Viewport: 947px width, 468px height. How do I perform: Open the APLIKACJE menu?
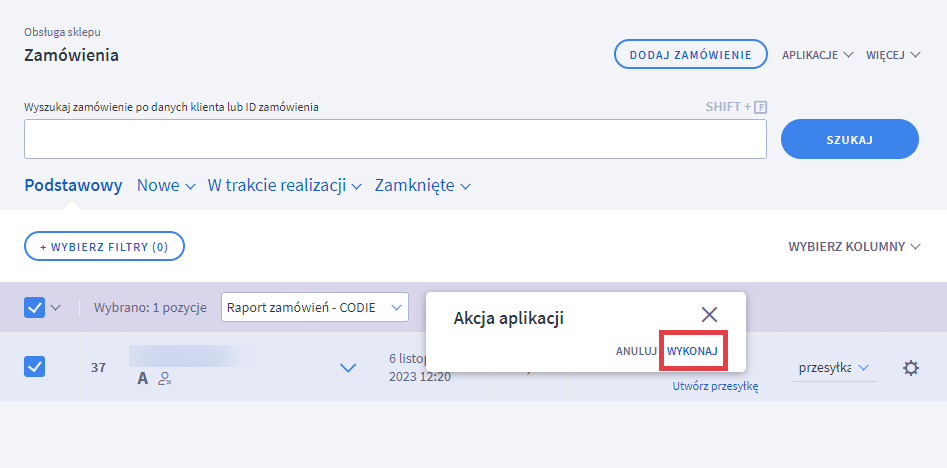[817, 55]
